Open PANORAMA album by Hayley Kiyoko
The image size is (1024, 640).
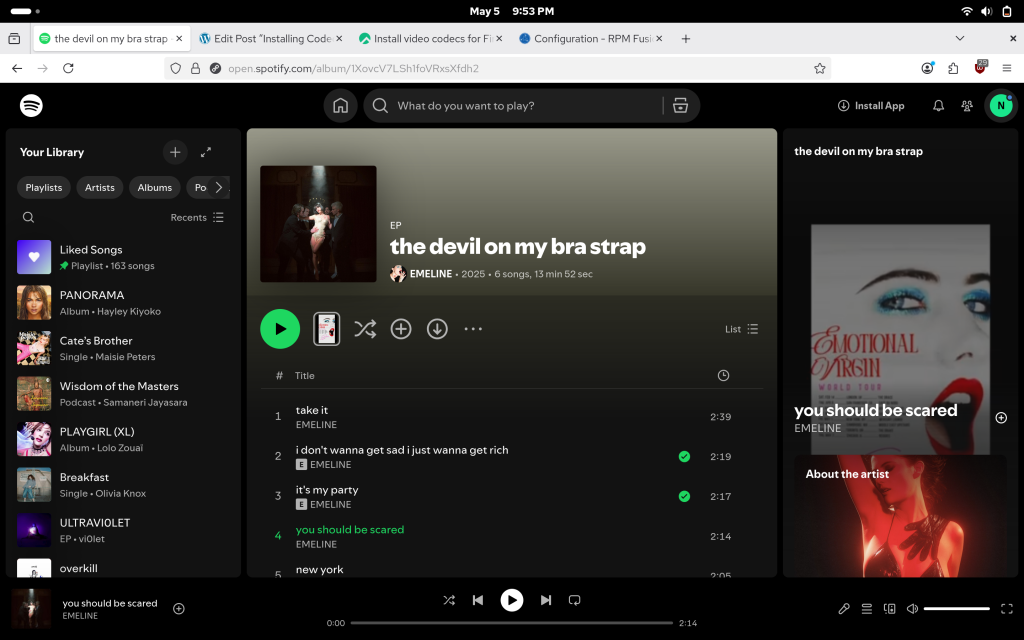(123, 303)
